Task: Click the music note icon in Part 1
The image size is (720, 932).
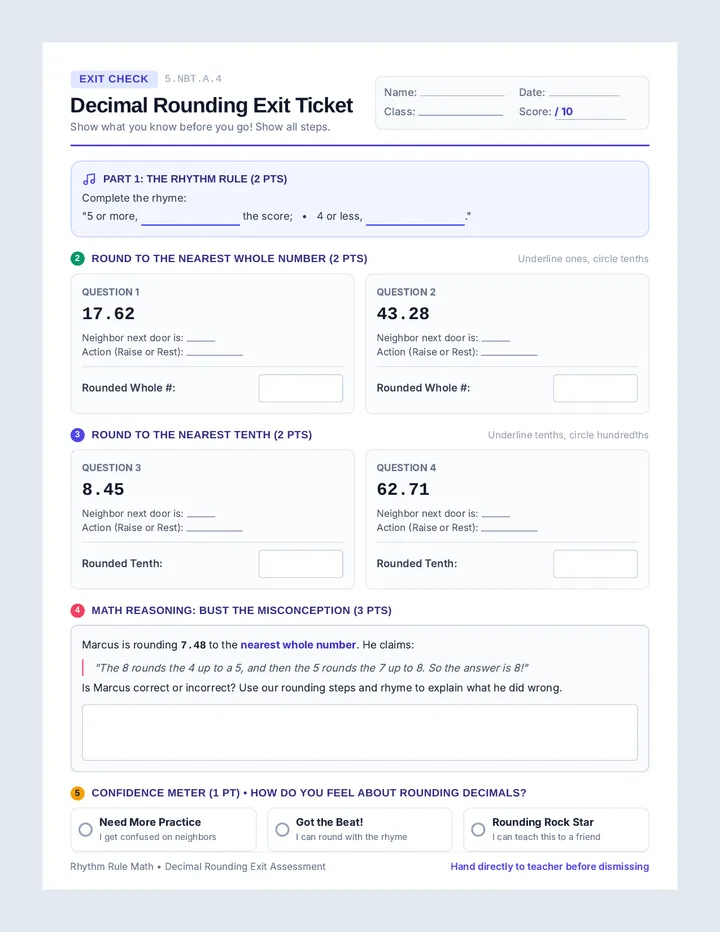Action: [89, 179]
